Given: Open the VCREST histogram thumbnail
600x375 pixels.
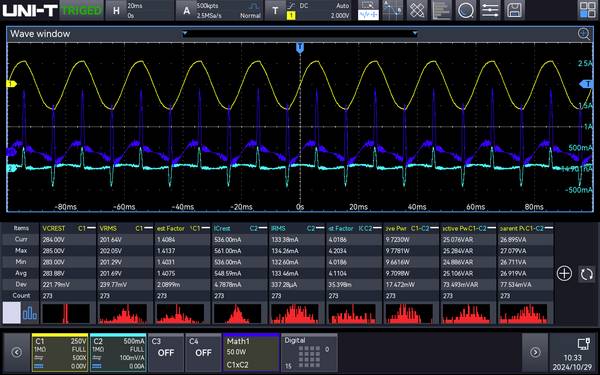Looking at the screenshot, I should tap(66, 313).
